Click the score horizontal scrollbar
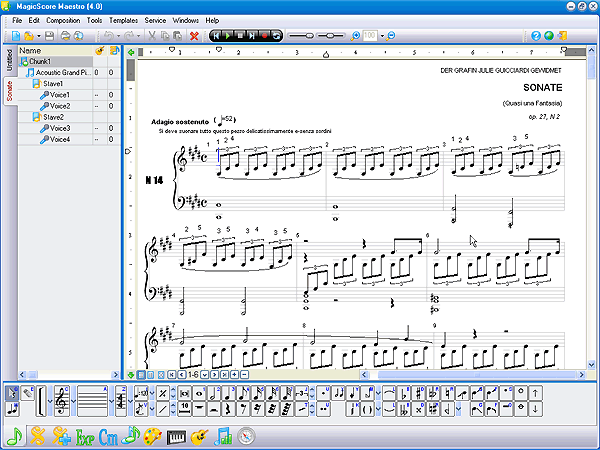 click(473, 375)
